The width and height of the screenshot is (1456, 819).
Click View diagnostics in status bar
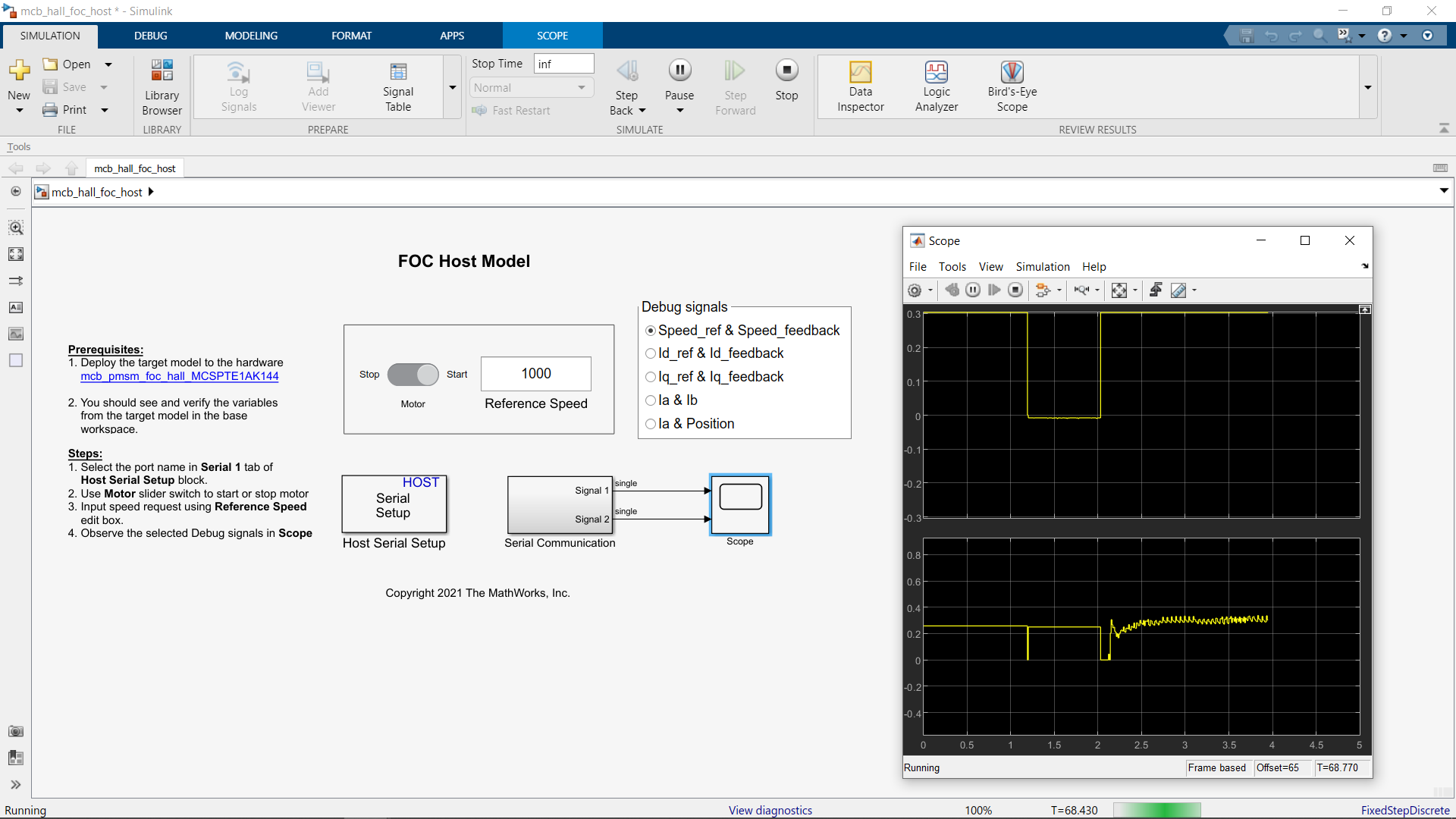coord(770,809)
